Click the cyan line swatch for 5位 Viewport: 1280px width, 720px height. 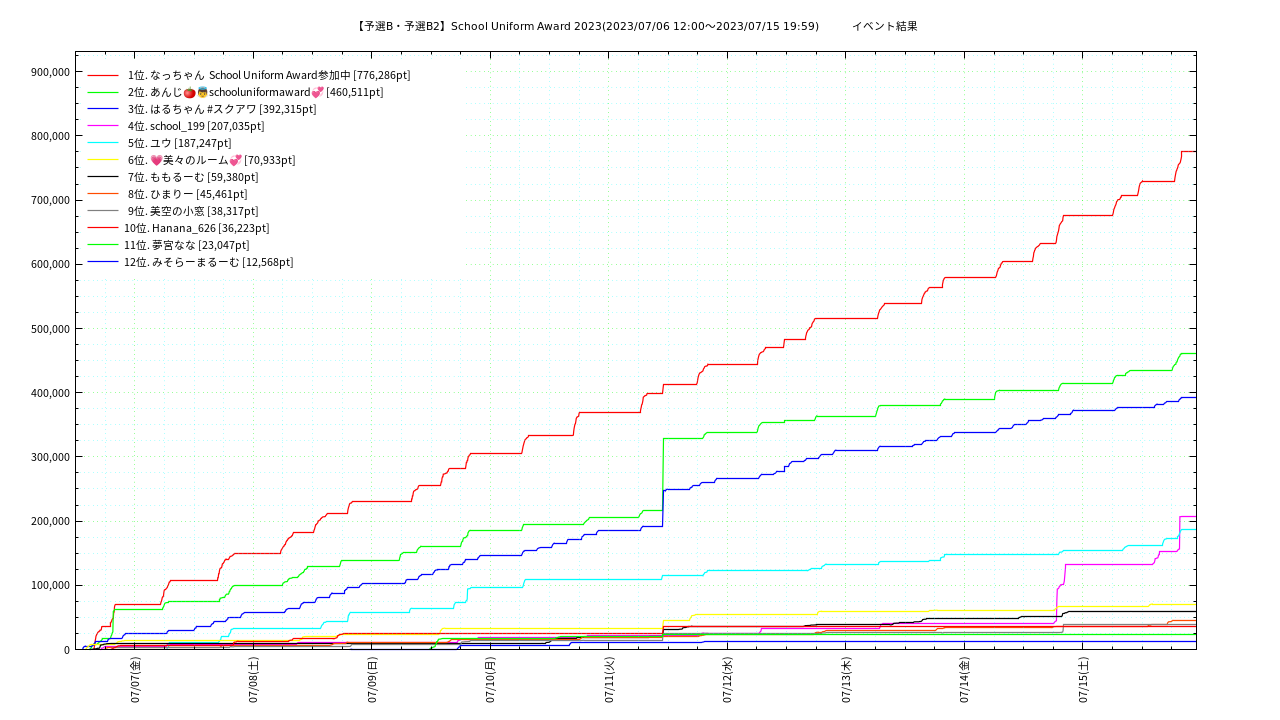click(x=103, y=143)
